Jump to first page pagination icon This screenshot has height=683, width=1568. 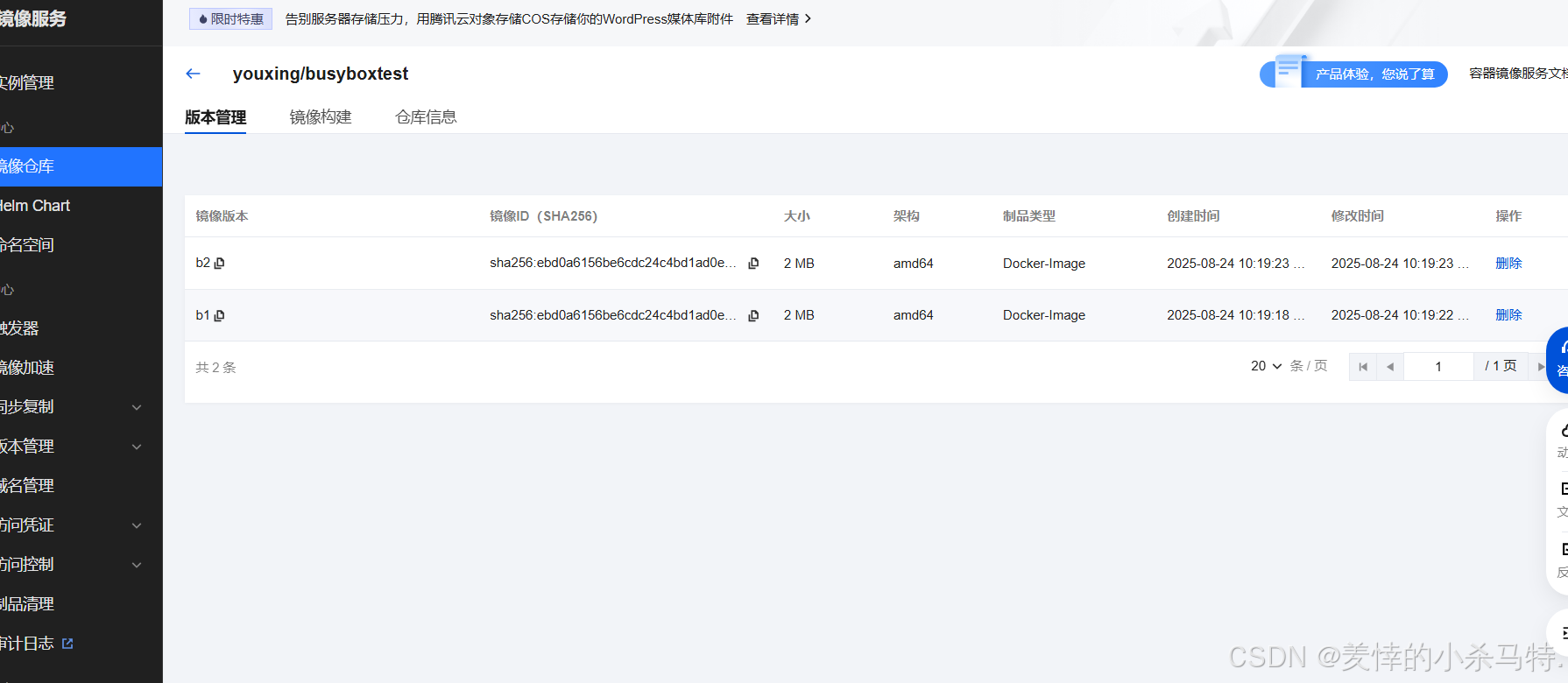click(x=1363, y=367)
